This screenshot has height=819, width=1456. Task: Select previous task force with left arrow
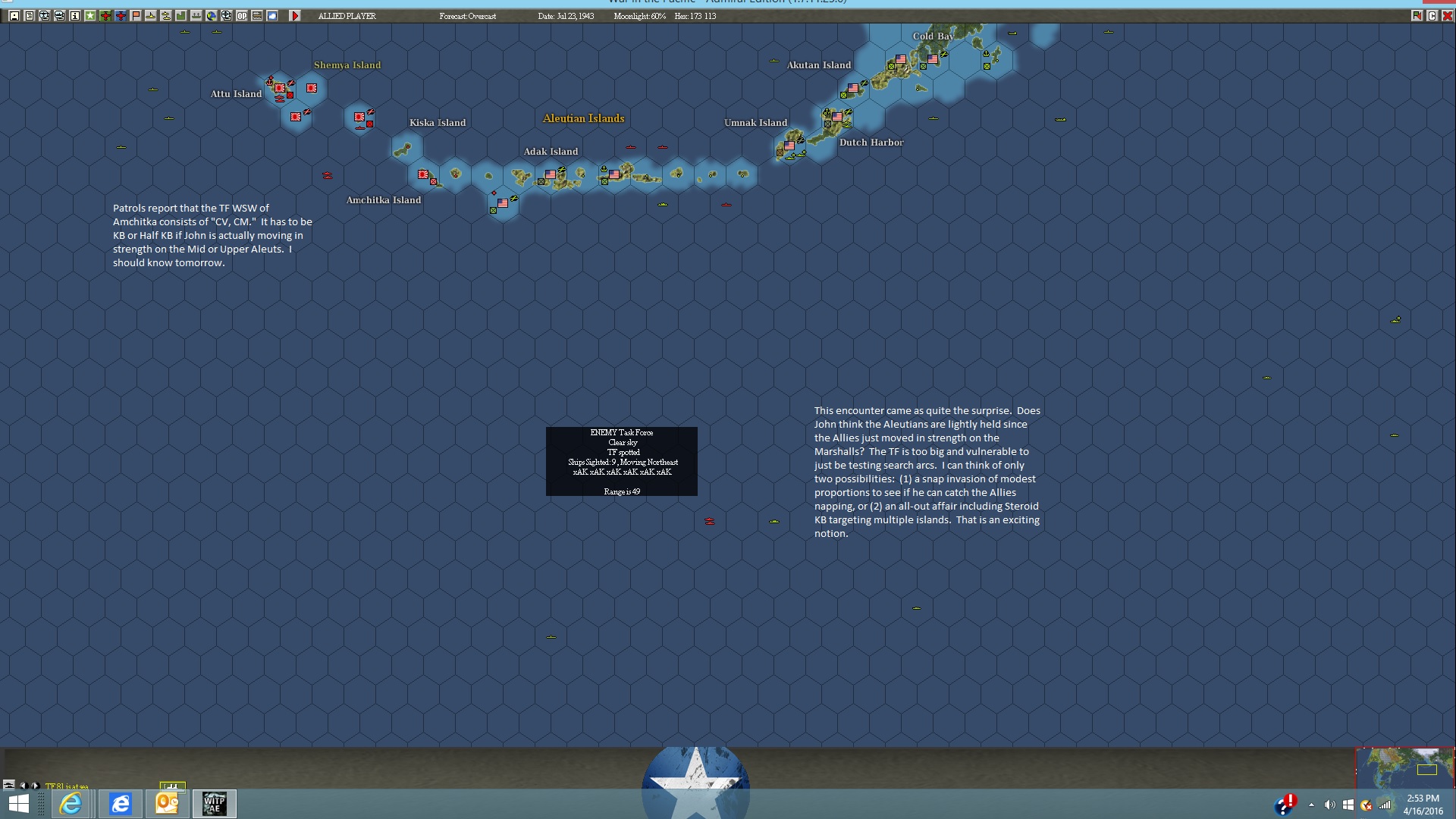(x=23, y=786)
